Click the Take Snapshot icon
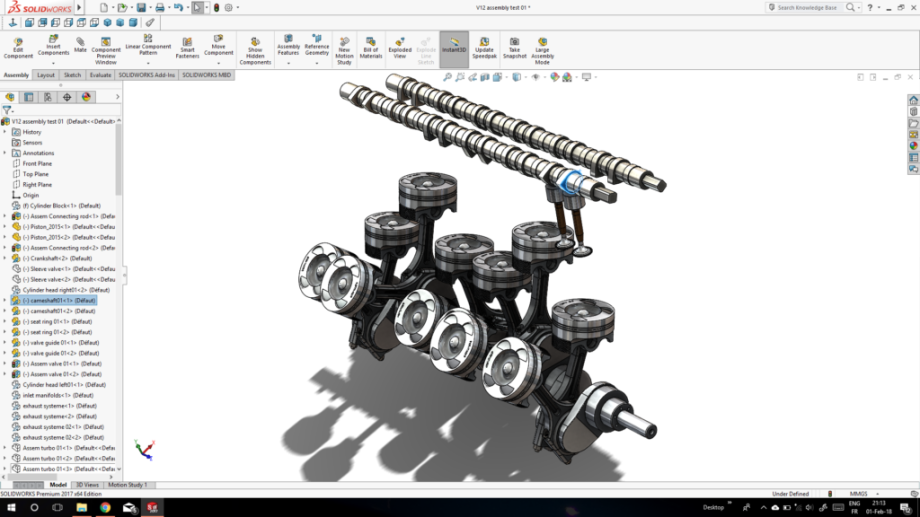 514,45
